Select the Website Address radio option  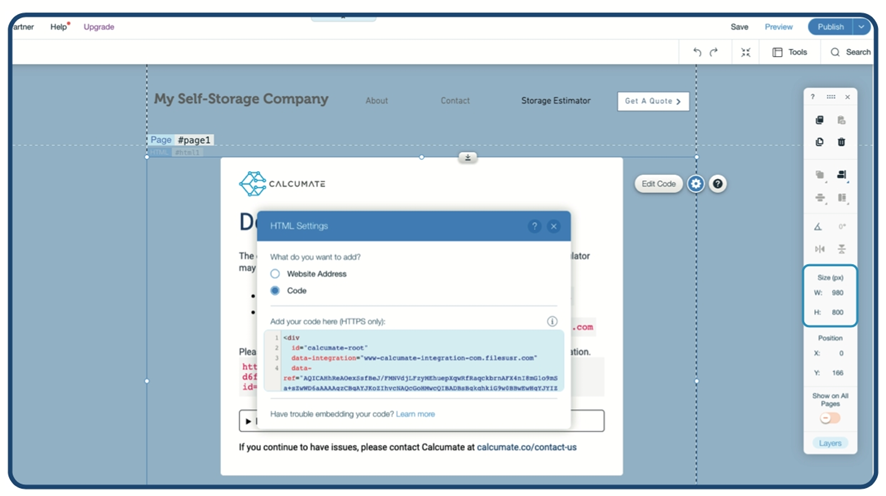pos(275,273)
